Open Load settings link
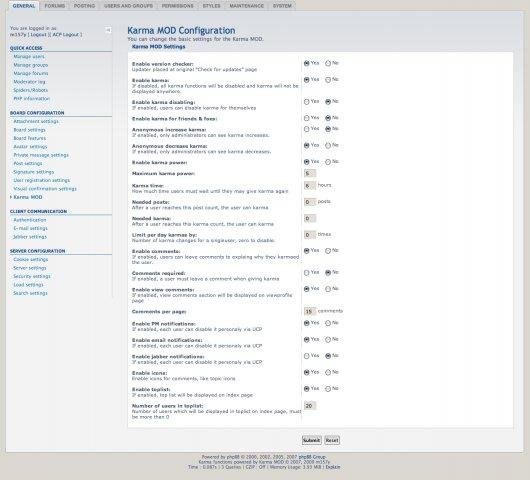530x480 pixels. 28,285
